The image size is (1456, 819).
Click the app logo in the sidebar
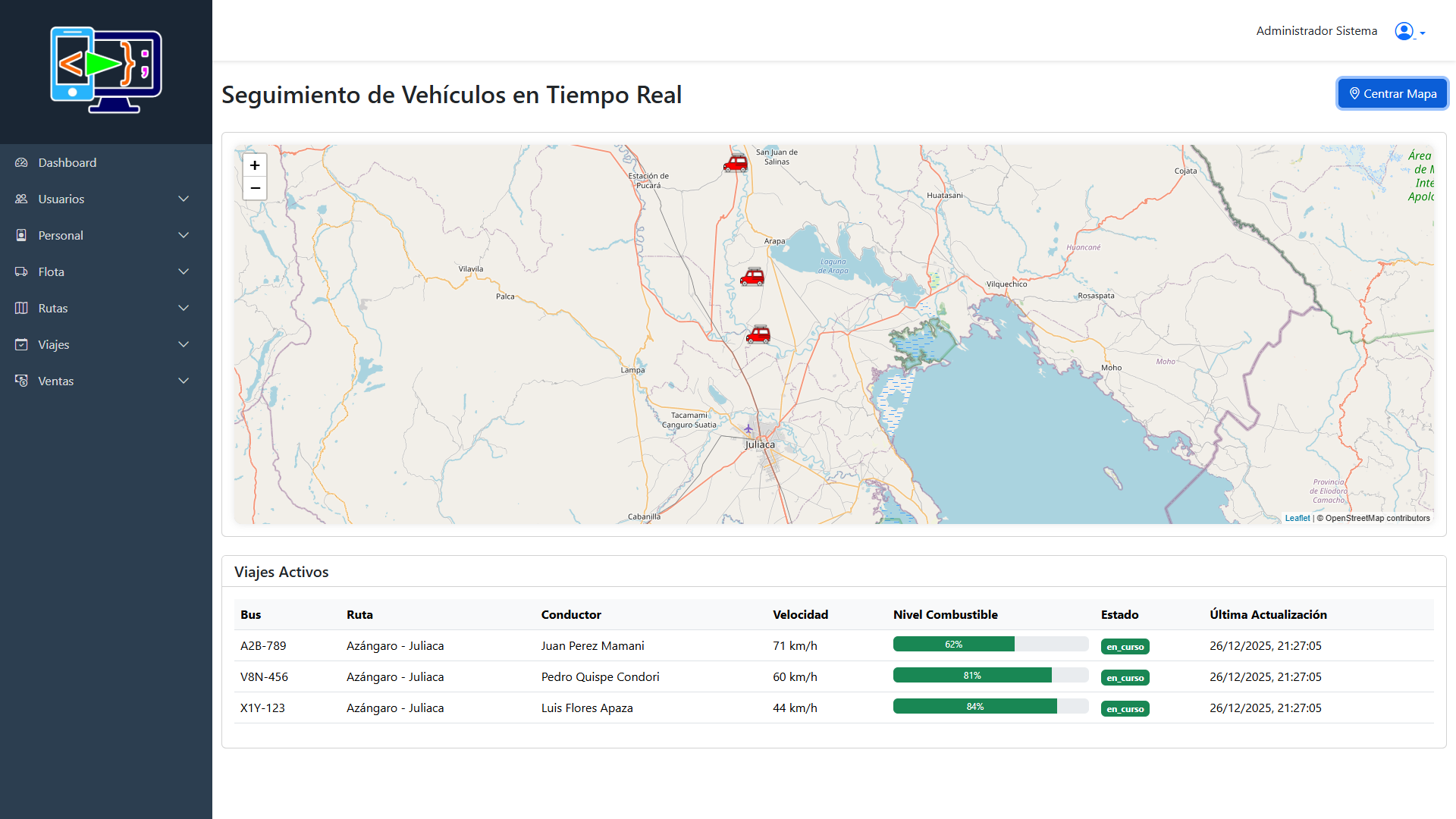106,71
